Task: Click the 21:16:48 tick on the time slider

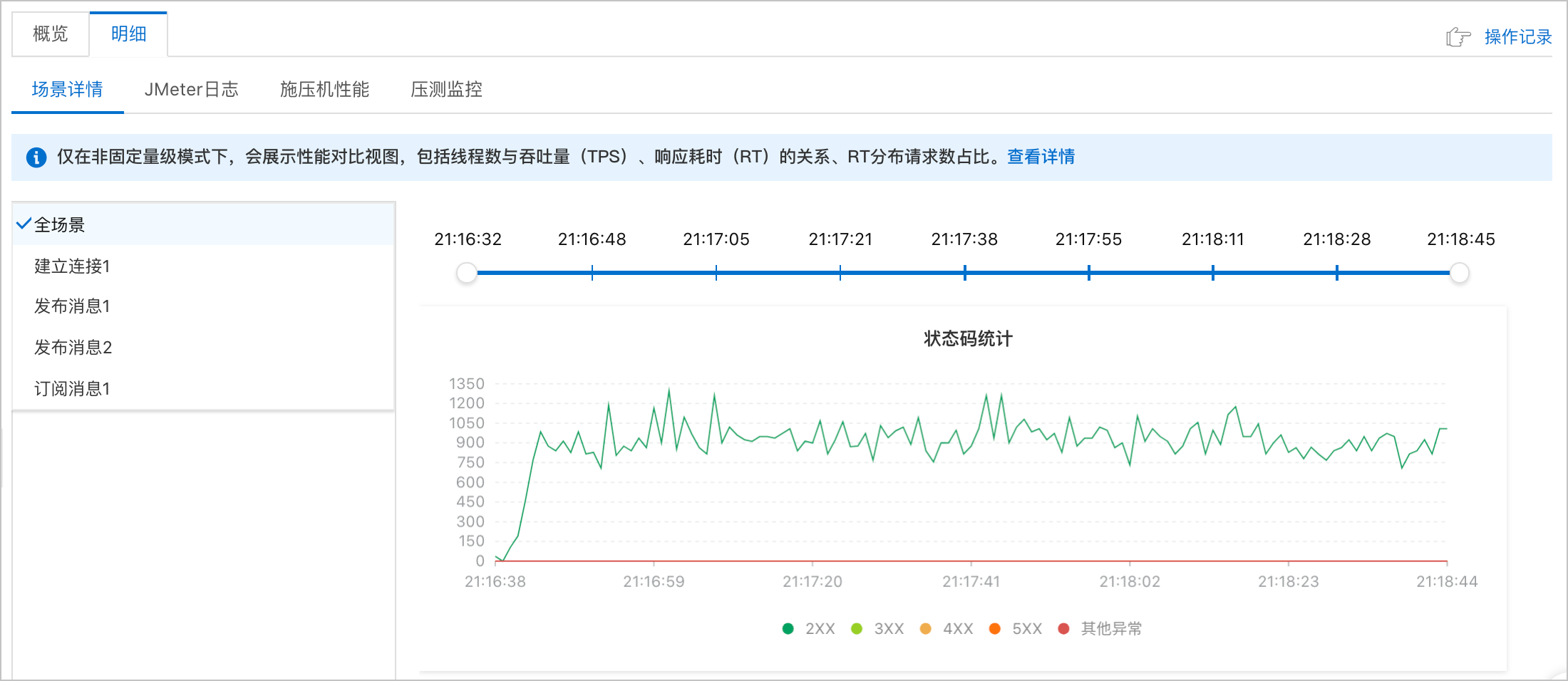Action: [x=592, y=273]
